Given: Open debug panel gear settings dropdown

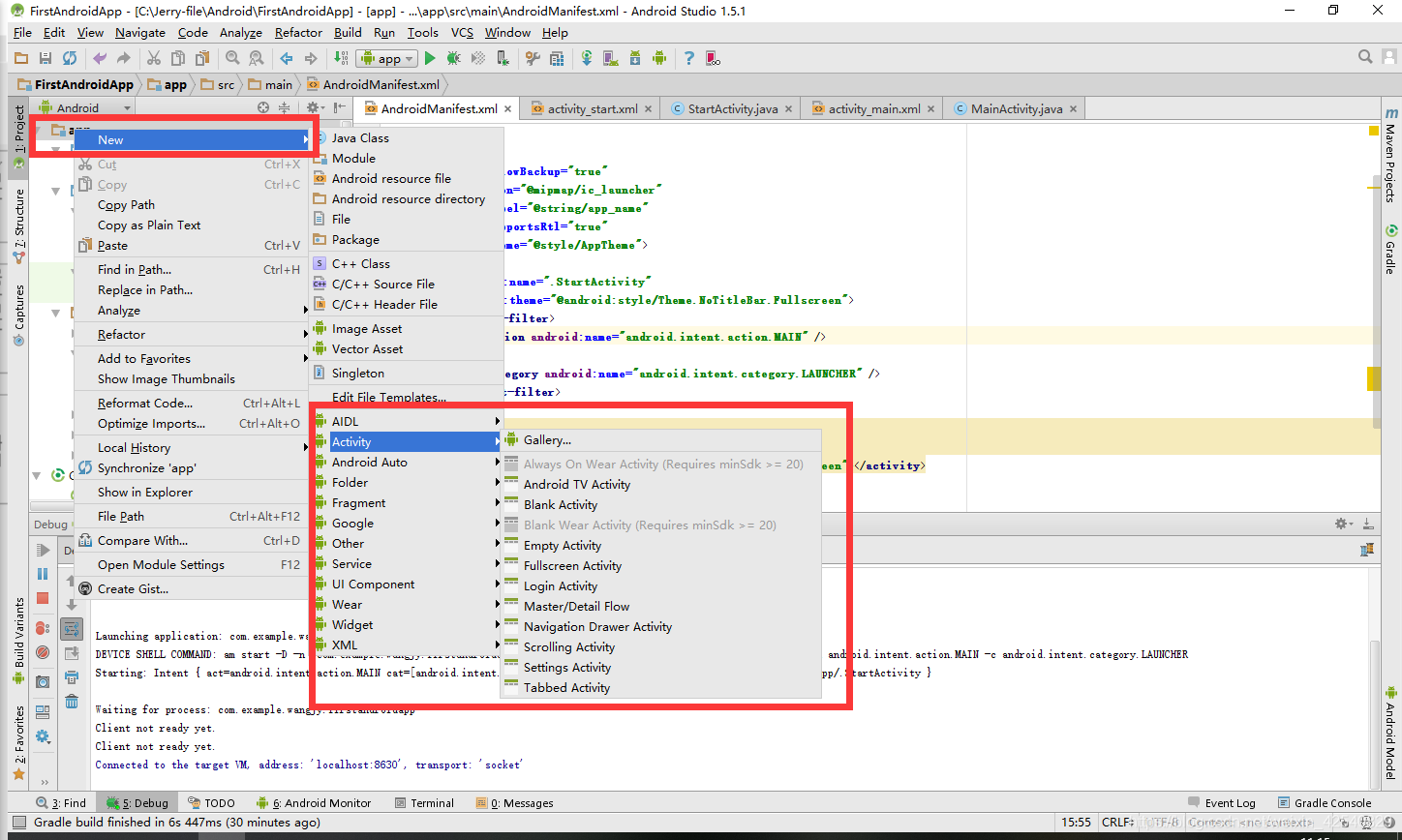Looking at the screenshot, I should pyautogui.click(x=1344, y=524).
